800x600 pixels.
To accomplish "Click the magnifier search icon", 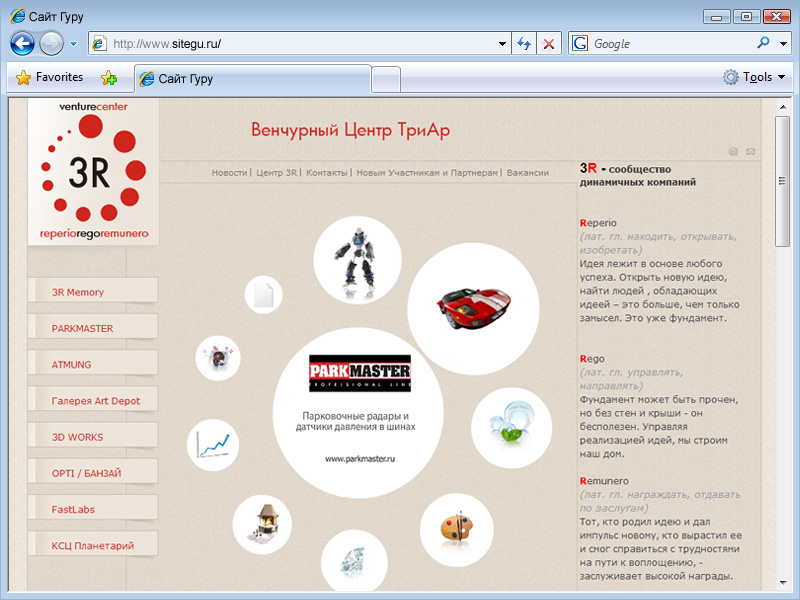I will (763, 43).
